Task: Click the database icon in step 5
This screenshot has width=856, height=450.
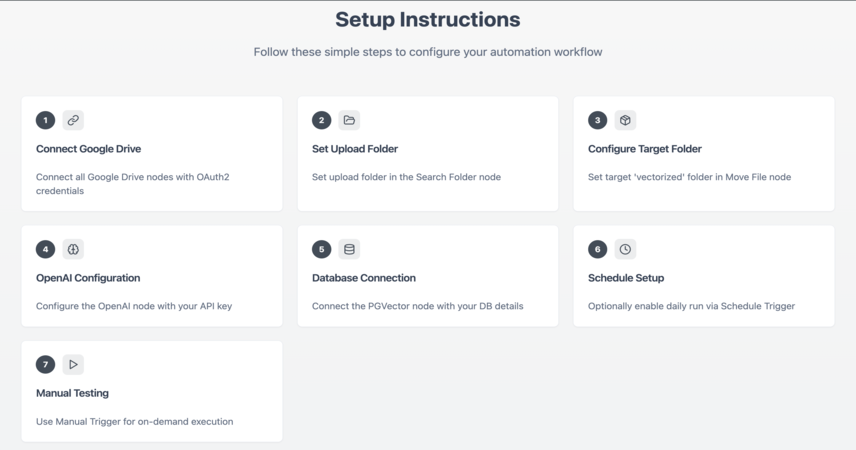Action: tap(349, 249)
